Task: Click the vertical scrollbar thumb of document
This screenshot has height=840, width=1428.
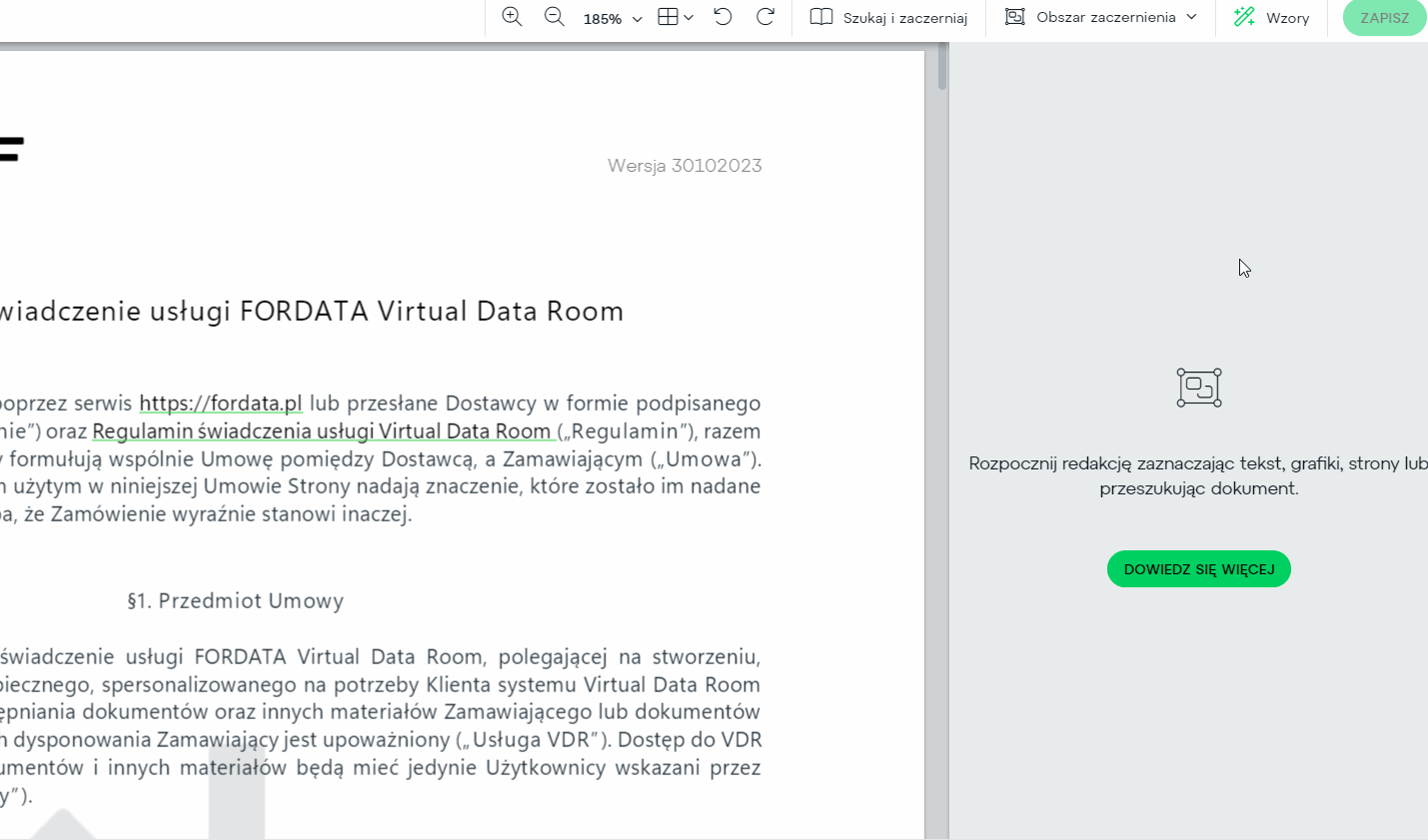Action: 942,67
